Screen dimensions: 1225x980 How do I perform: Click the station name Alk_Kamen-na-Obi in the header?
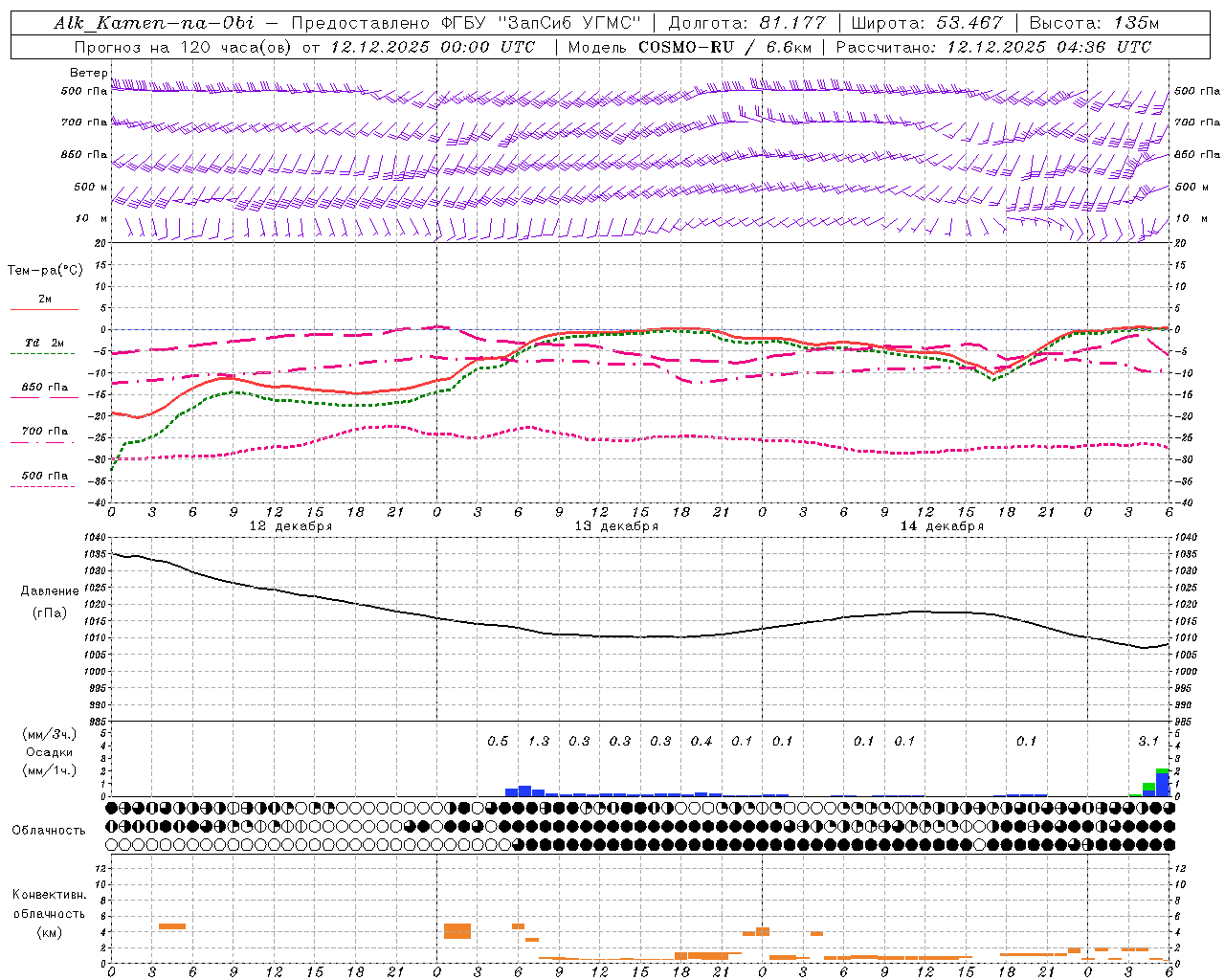click(x=155, y=23)
